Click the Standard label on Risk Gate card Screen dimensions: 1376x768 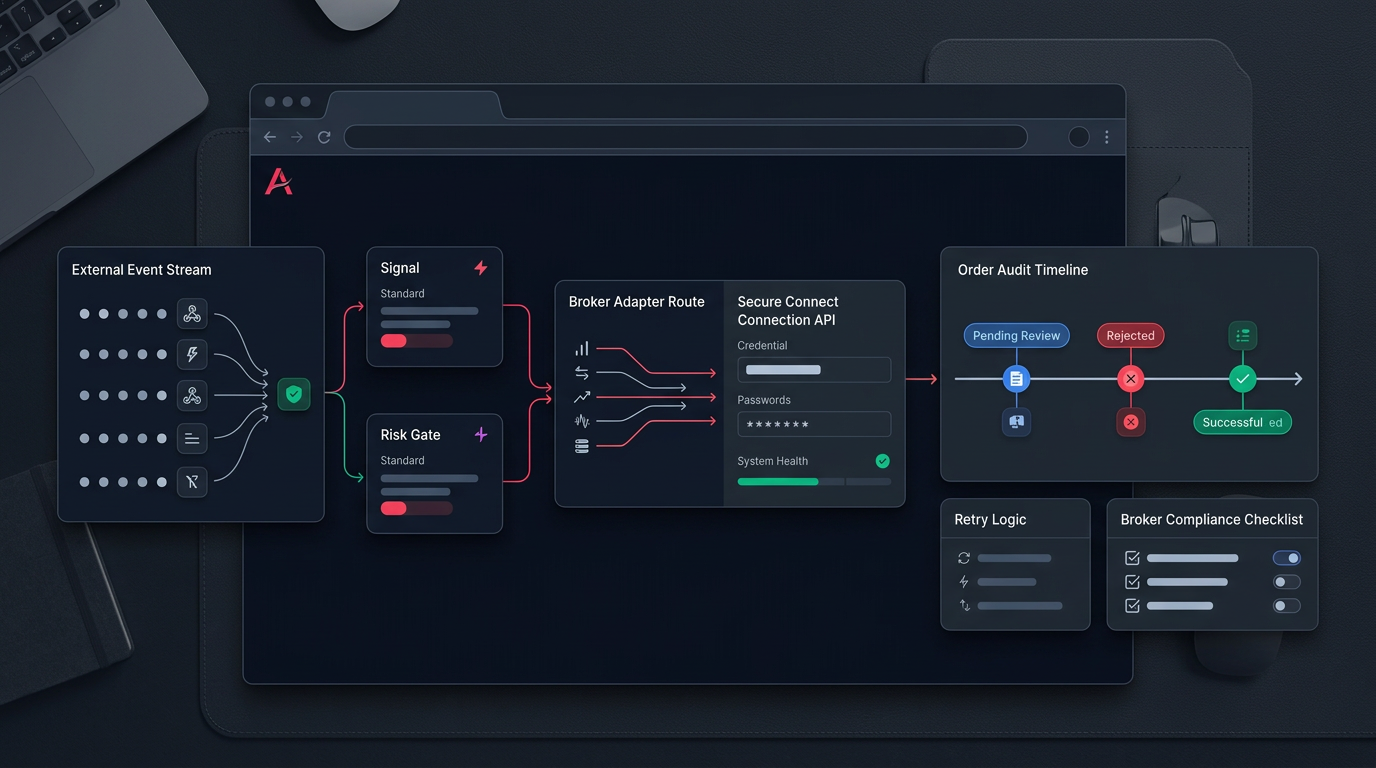pos(402,461)
